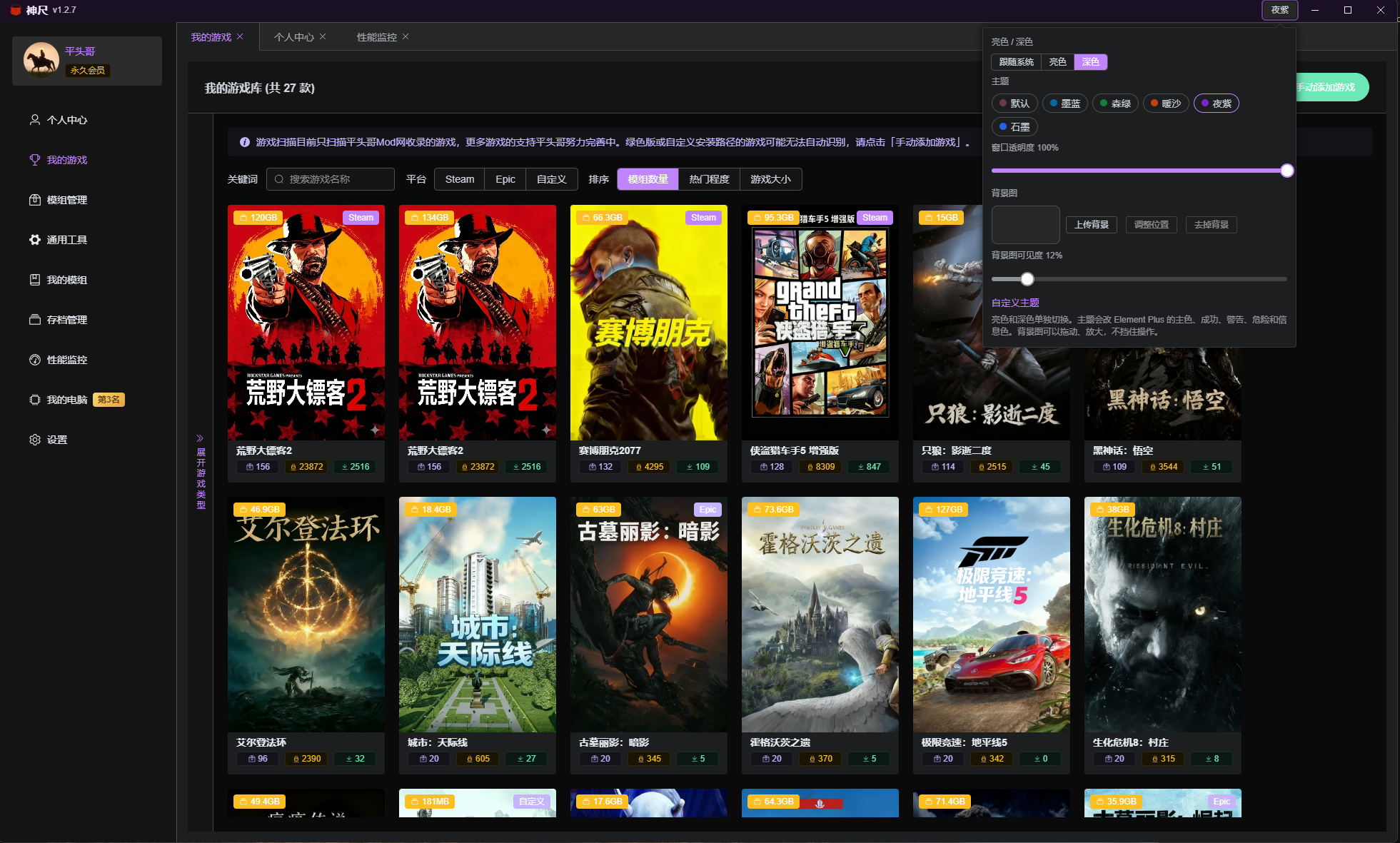This screenshot has width=1400, height=843.
Task: Click the search magnifier icon in keyword box
Action: point(279,179)
